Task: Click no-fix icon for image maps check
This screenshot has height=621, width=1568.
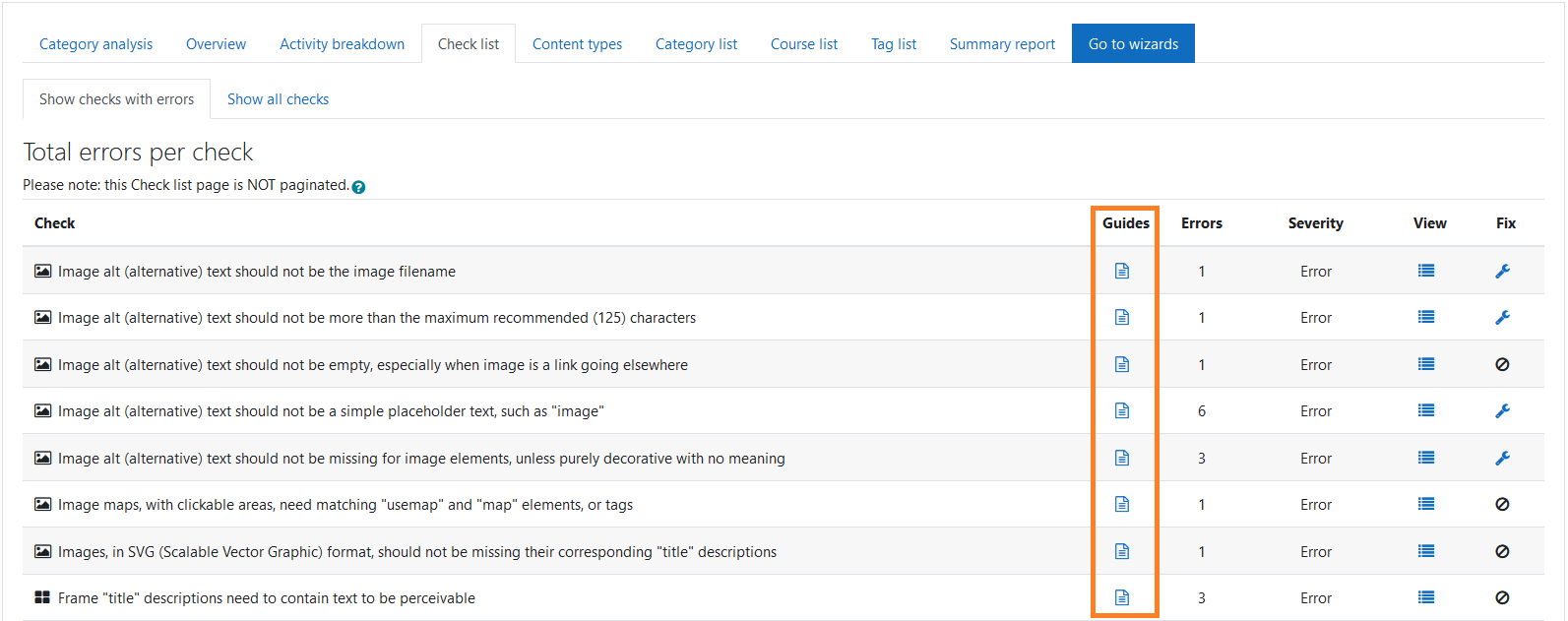Action: point(1502,504)
